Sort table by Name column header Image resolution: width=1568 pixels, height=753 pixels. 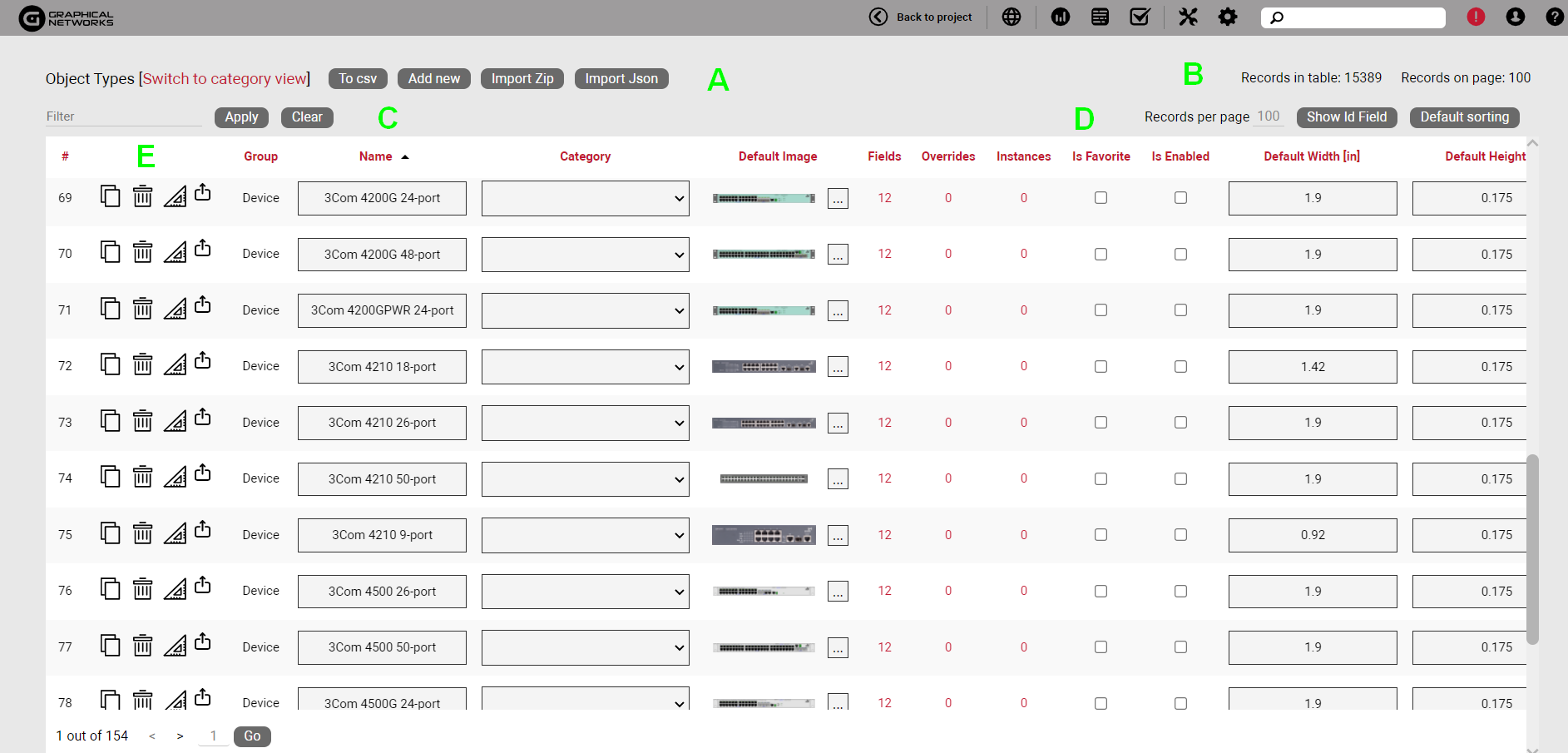pyautogui.click(x=376, y=156)
